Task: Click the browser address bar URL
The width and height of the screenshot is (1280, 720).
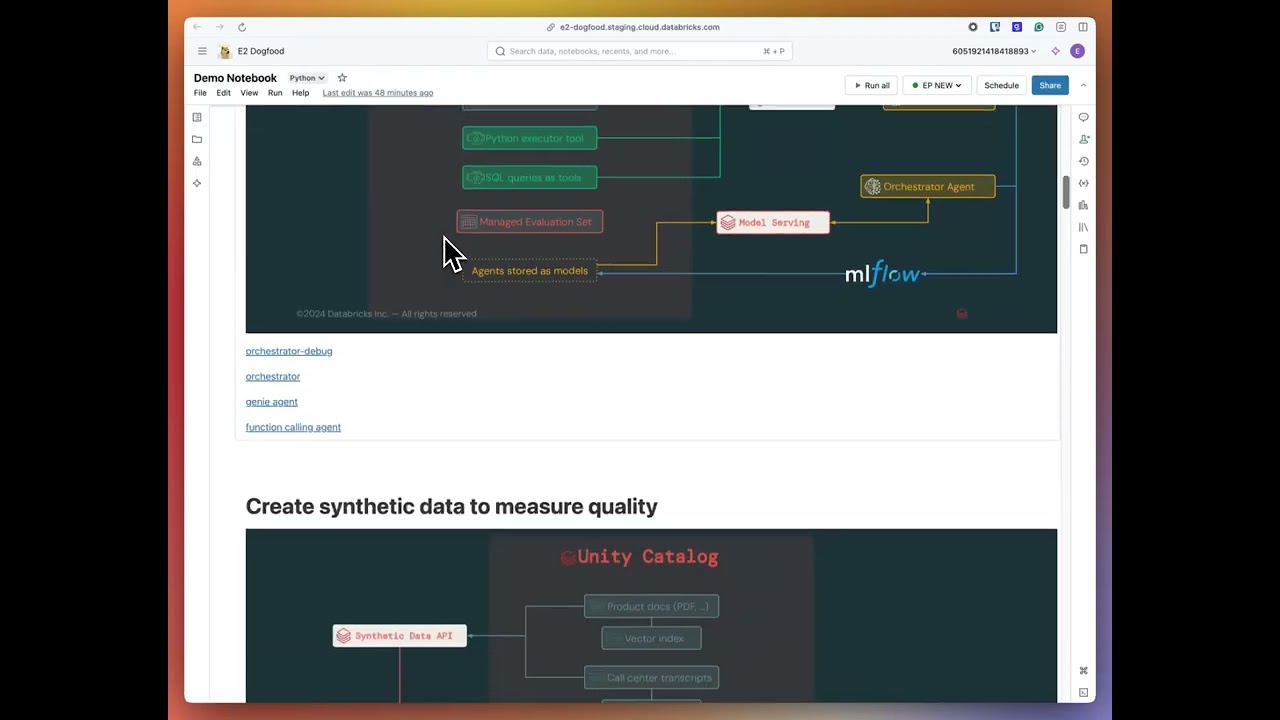Action: pos(640,27)
